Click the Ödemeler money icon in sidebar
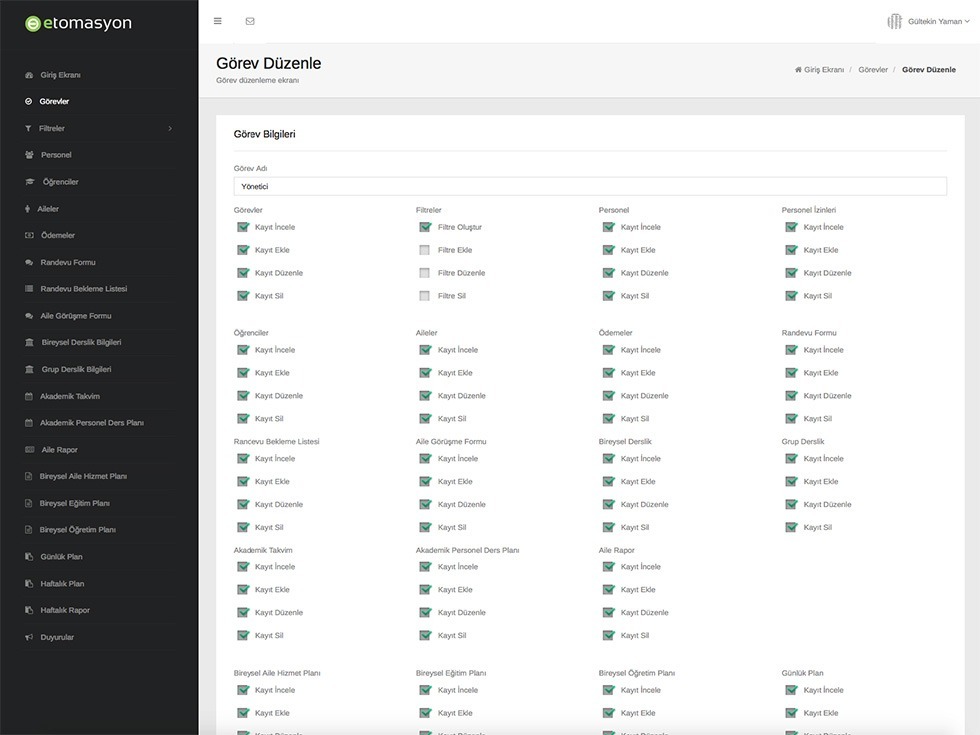The height and width of the screenshot is (735, 980). [29, 236]
